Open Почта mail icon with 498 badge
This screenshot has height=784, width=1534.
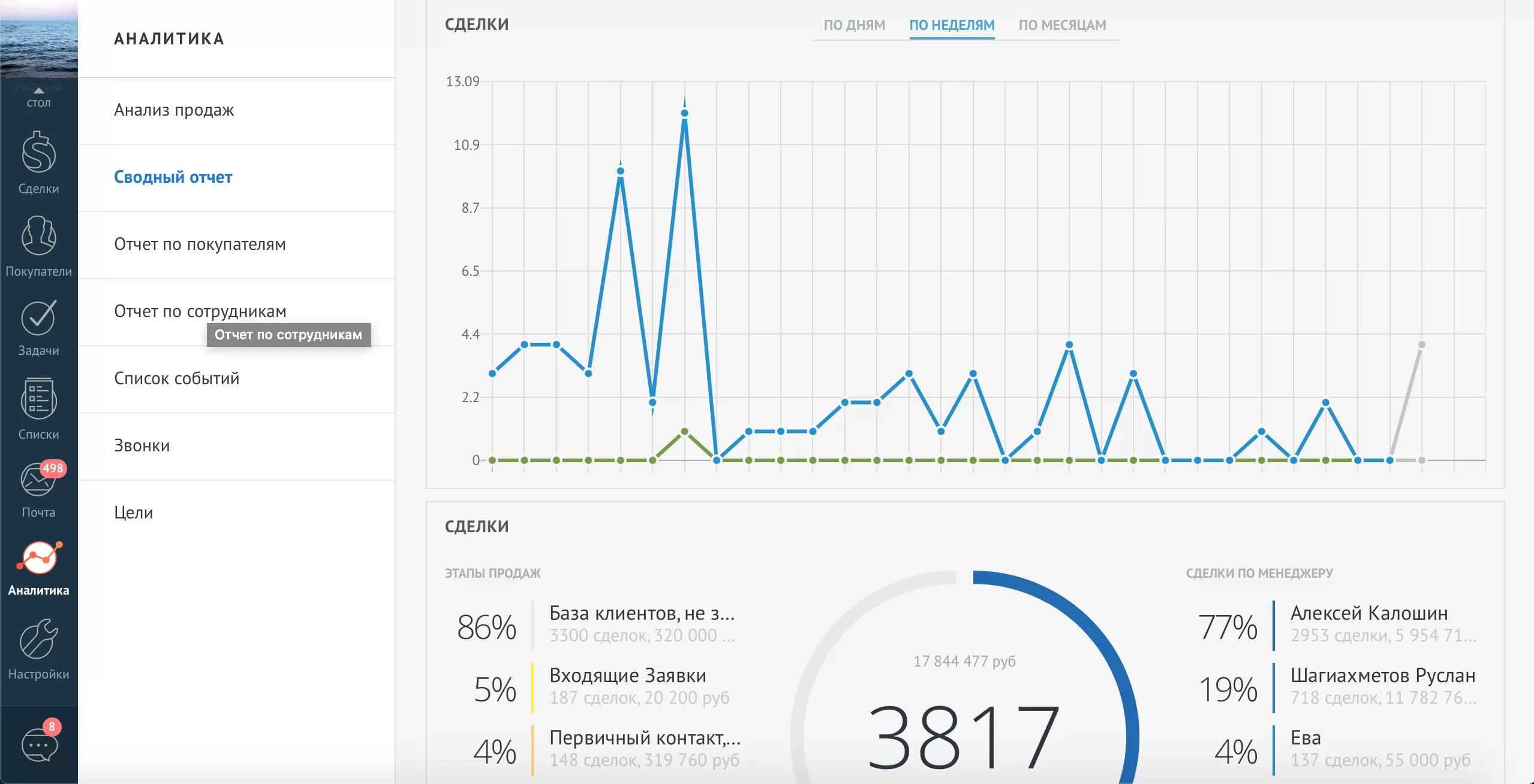[x=38, y=481]
